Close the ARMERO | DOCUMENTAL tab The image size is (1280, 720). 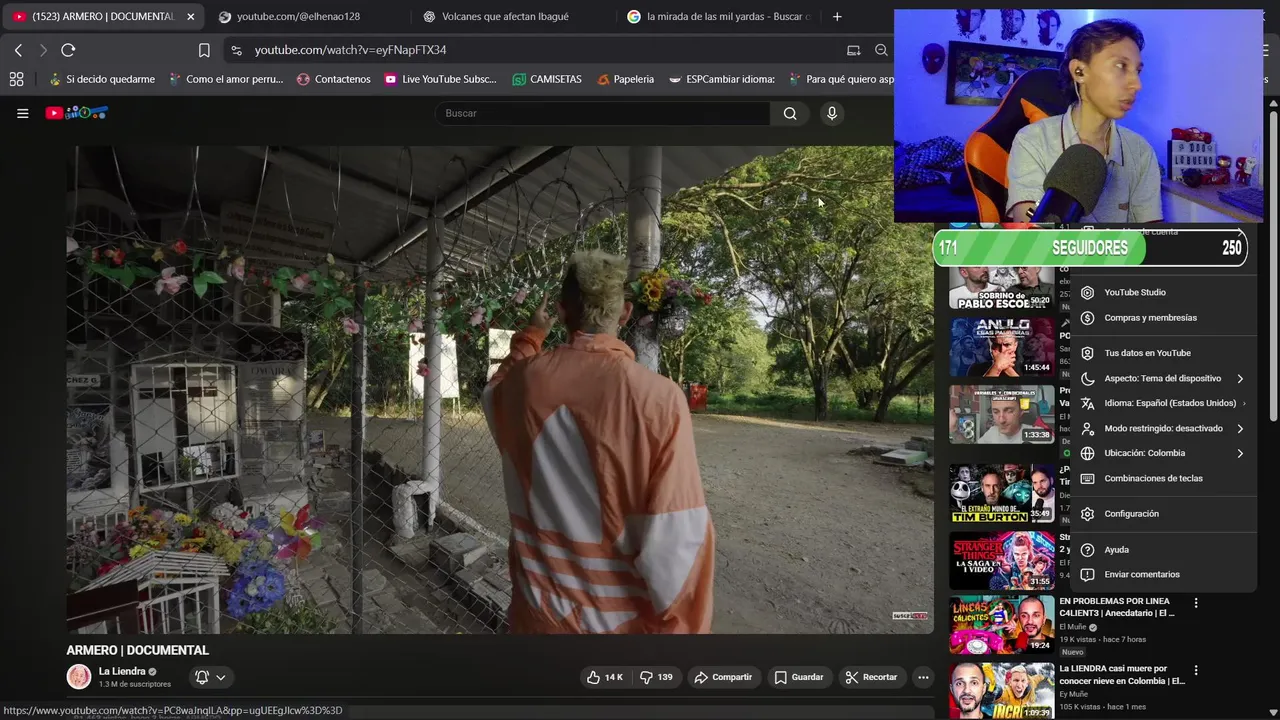click(x=191, y=16)
